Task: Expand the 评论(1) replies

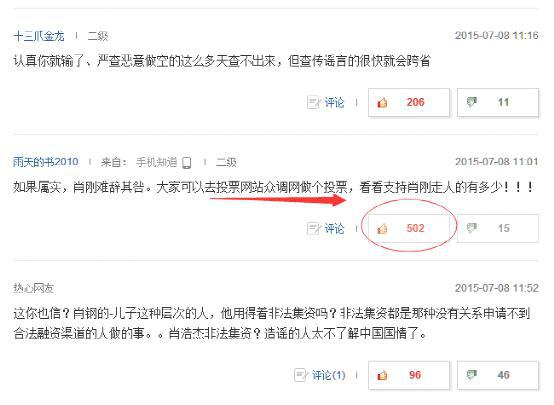Action: [329, 375]
